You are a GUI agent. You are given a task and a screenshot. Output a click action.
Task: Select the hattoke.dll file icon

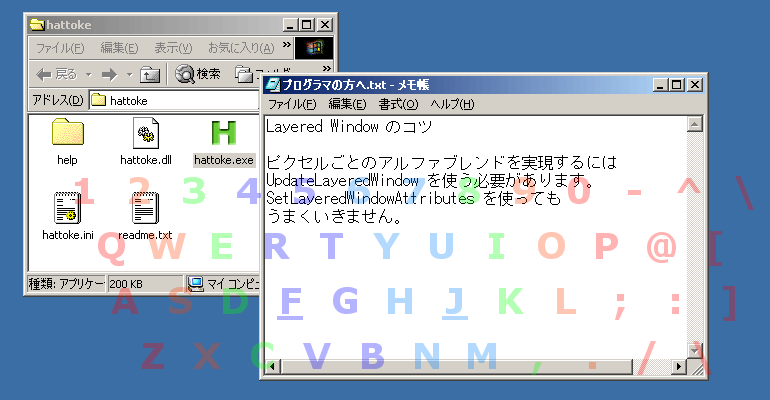pyautogui.click(x=146, y=133)
